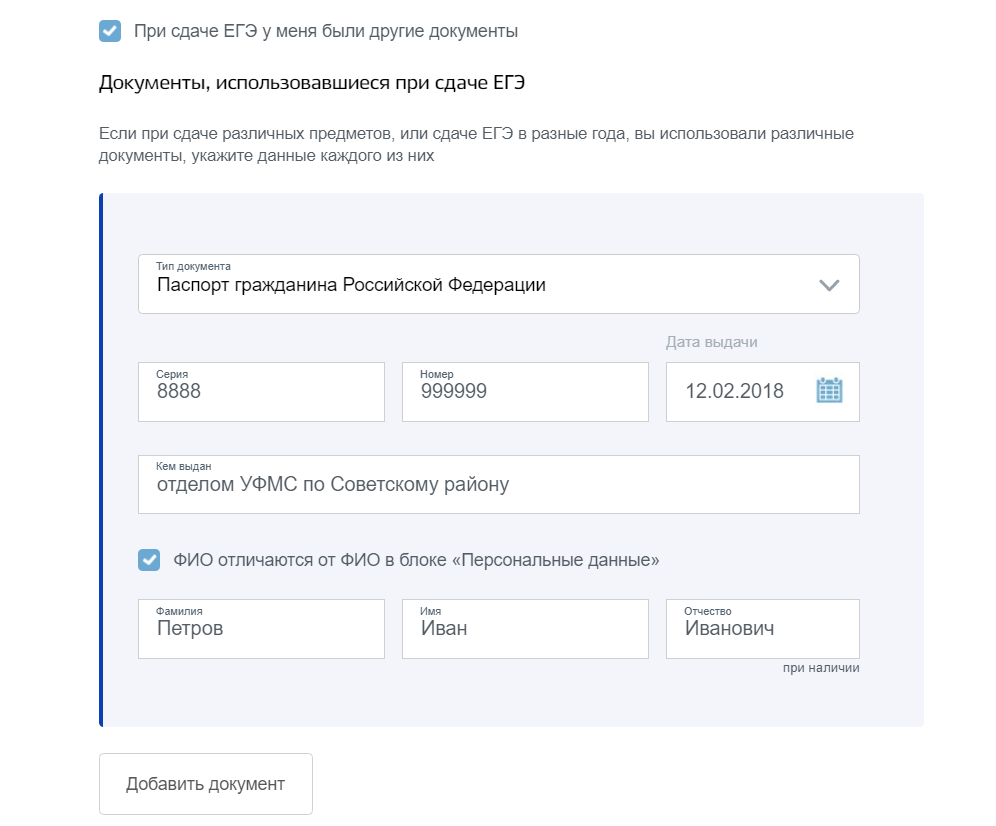This screenshot has height=826, width=996.
Task: Open the Тип документа combo box showing Паспорт гражданина
Action: point(499,284)
